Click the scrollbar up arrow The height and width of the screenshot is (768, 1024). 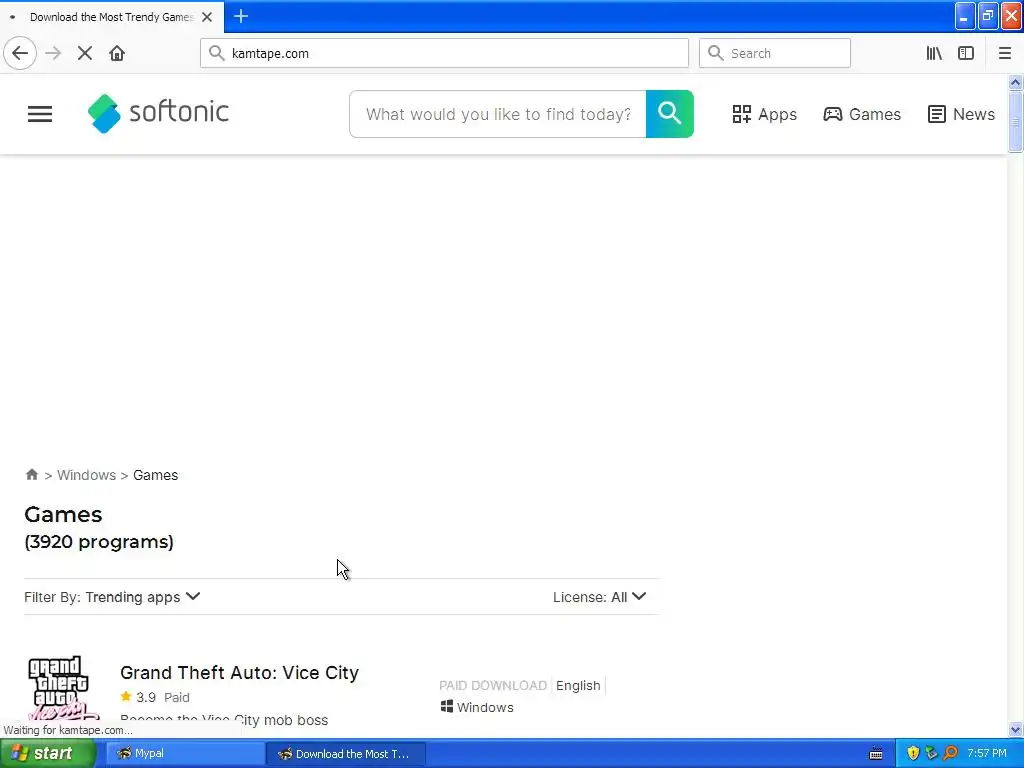click(x=1015, y=82)
